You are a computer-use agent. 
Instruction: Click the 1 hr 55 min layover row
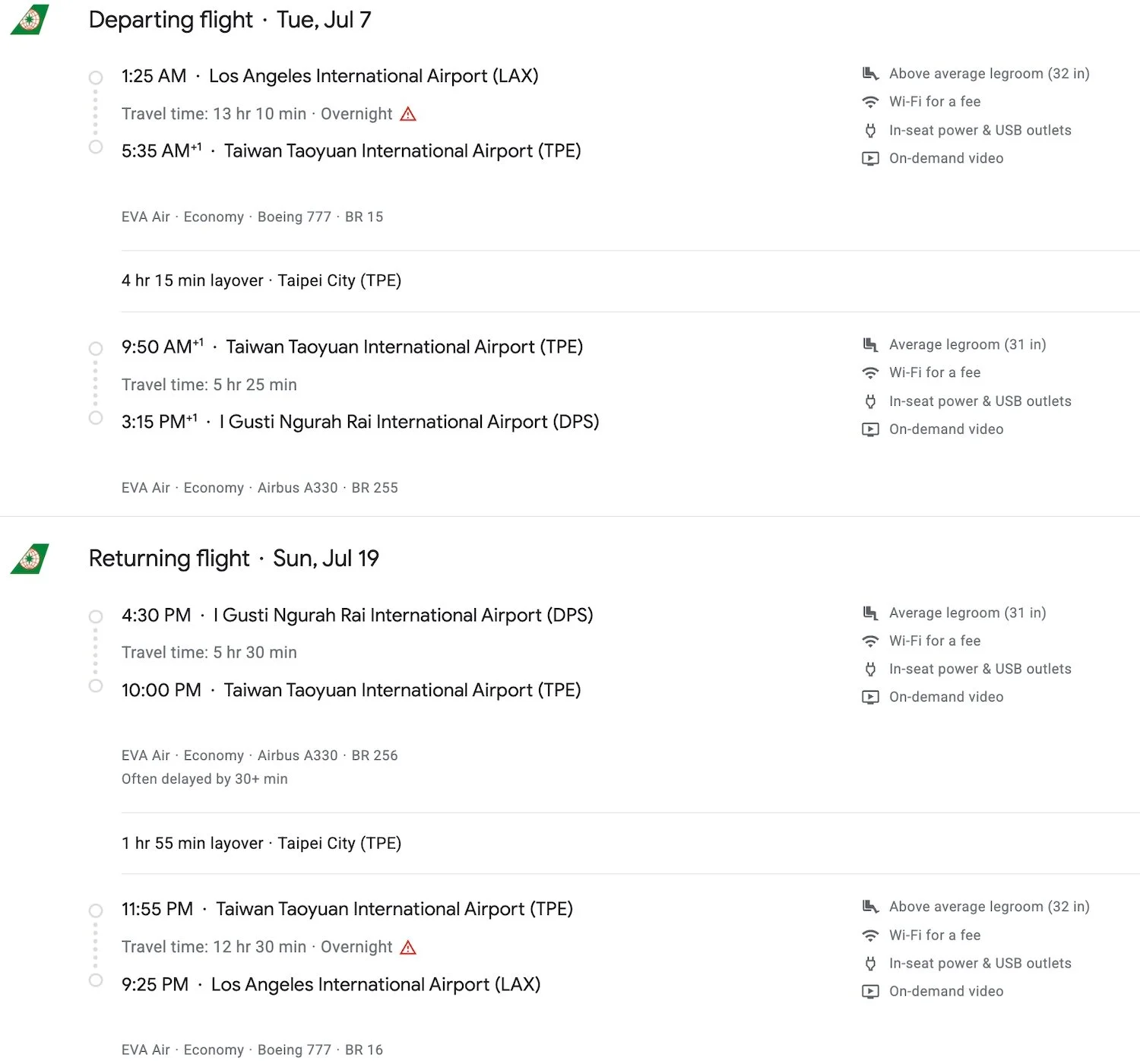point(630,844)
